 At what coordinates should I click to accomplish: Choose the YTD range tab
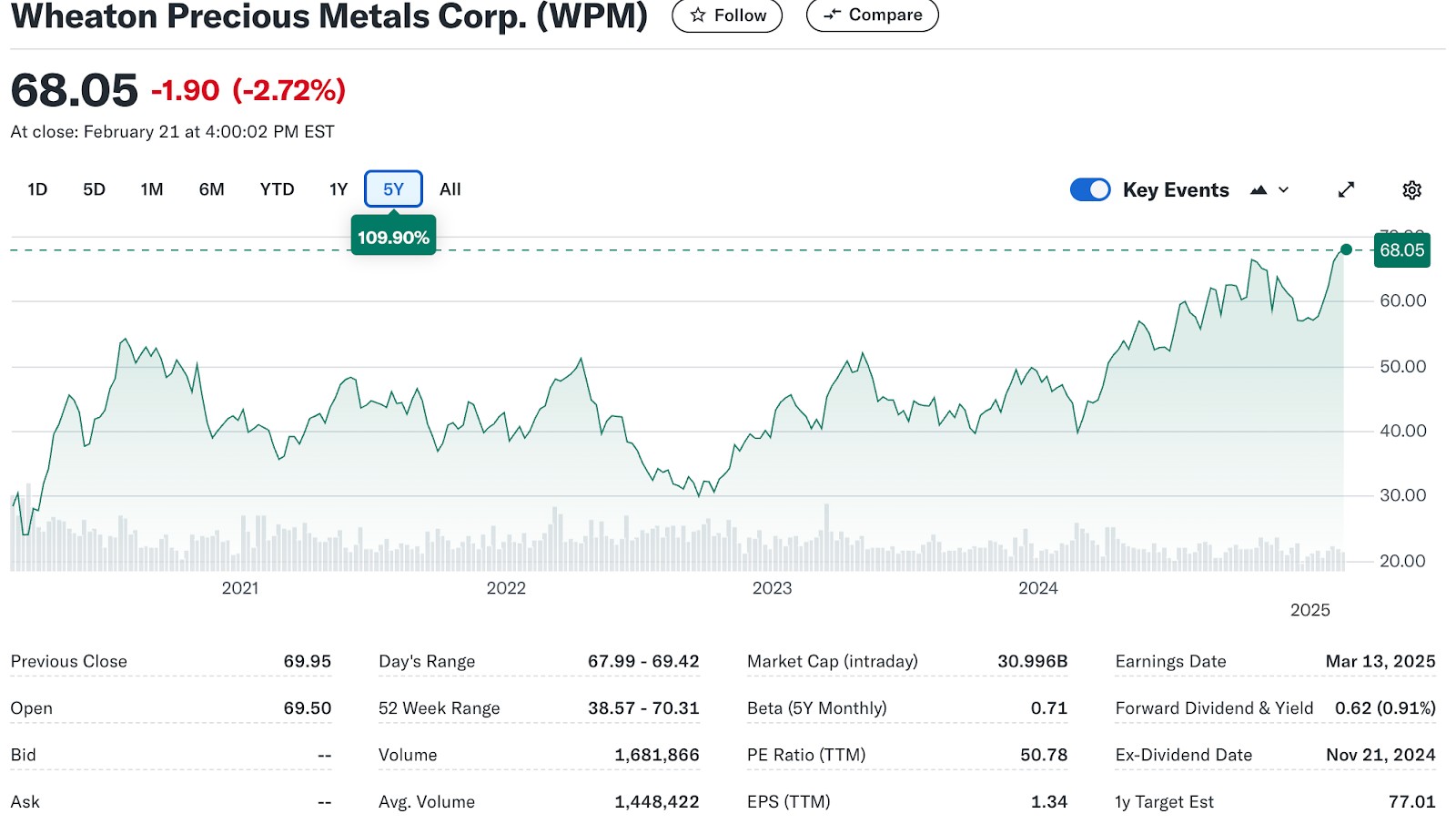pyautogui.click(x=278, y=189)
